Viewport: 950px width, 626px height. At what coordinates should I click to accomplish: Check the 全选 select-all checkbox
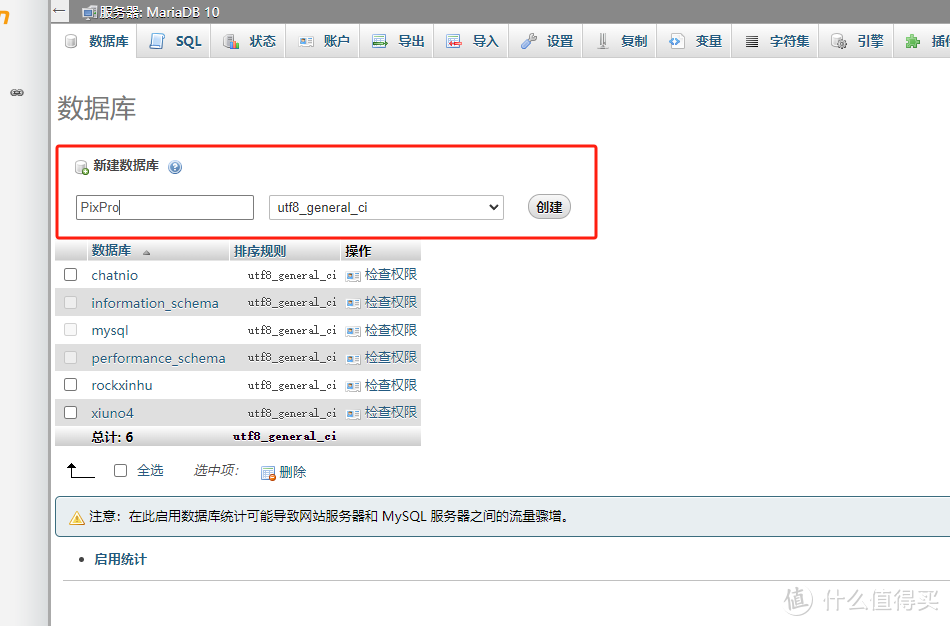coord(121,470)
